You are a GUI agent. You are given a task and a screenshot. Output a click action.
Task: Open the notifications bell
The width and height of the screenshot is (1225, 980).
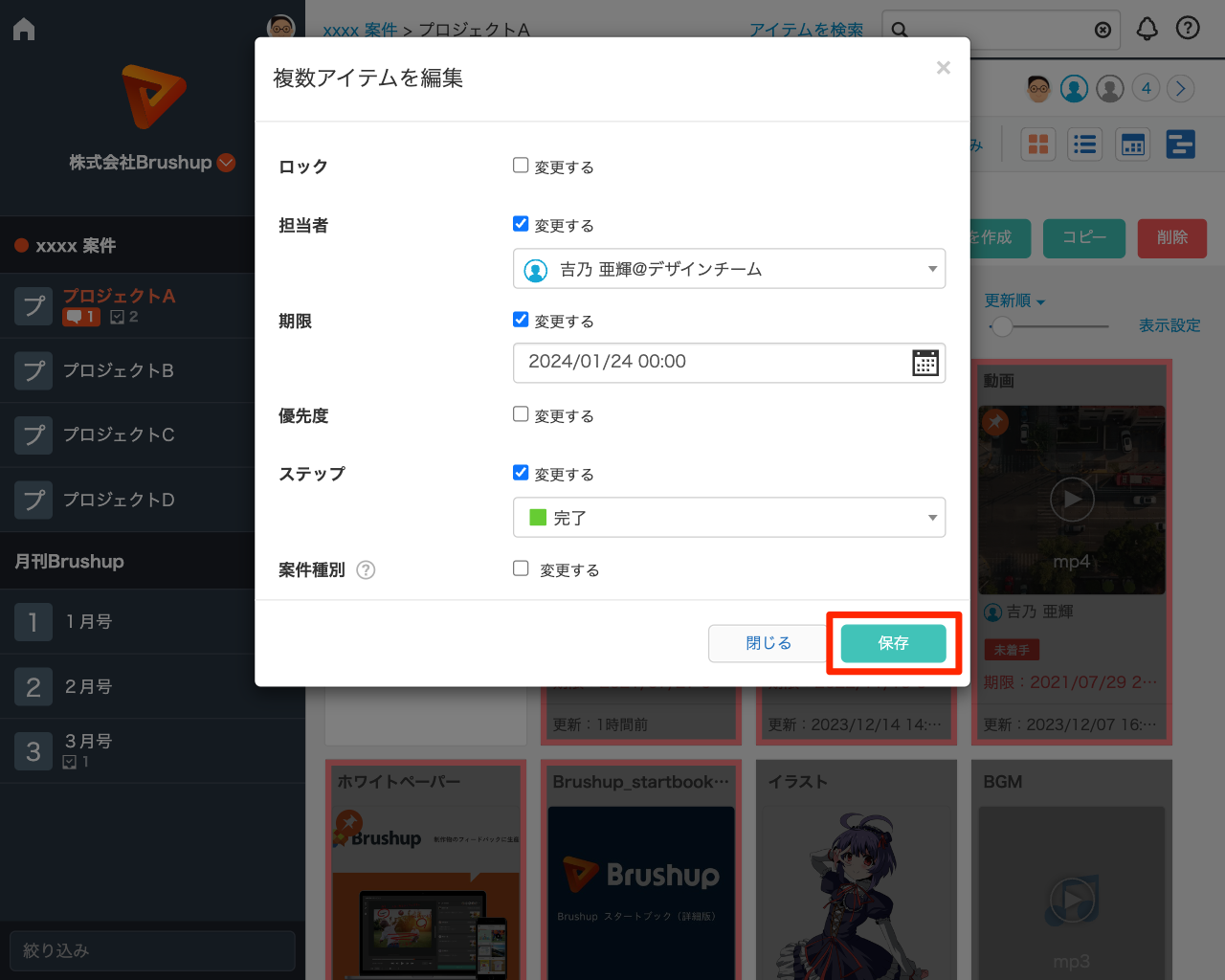coord(1147,30)
